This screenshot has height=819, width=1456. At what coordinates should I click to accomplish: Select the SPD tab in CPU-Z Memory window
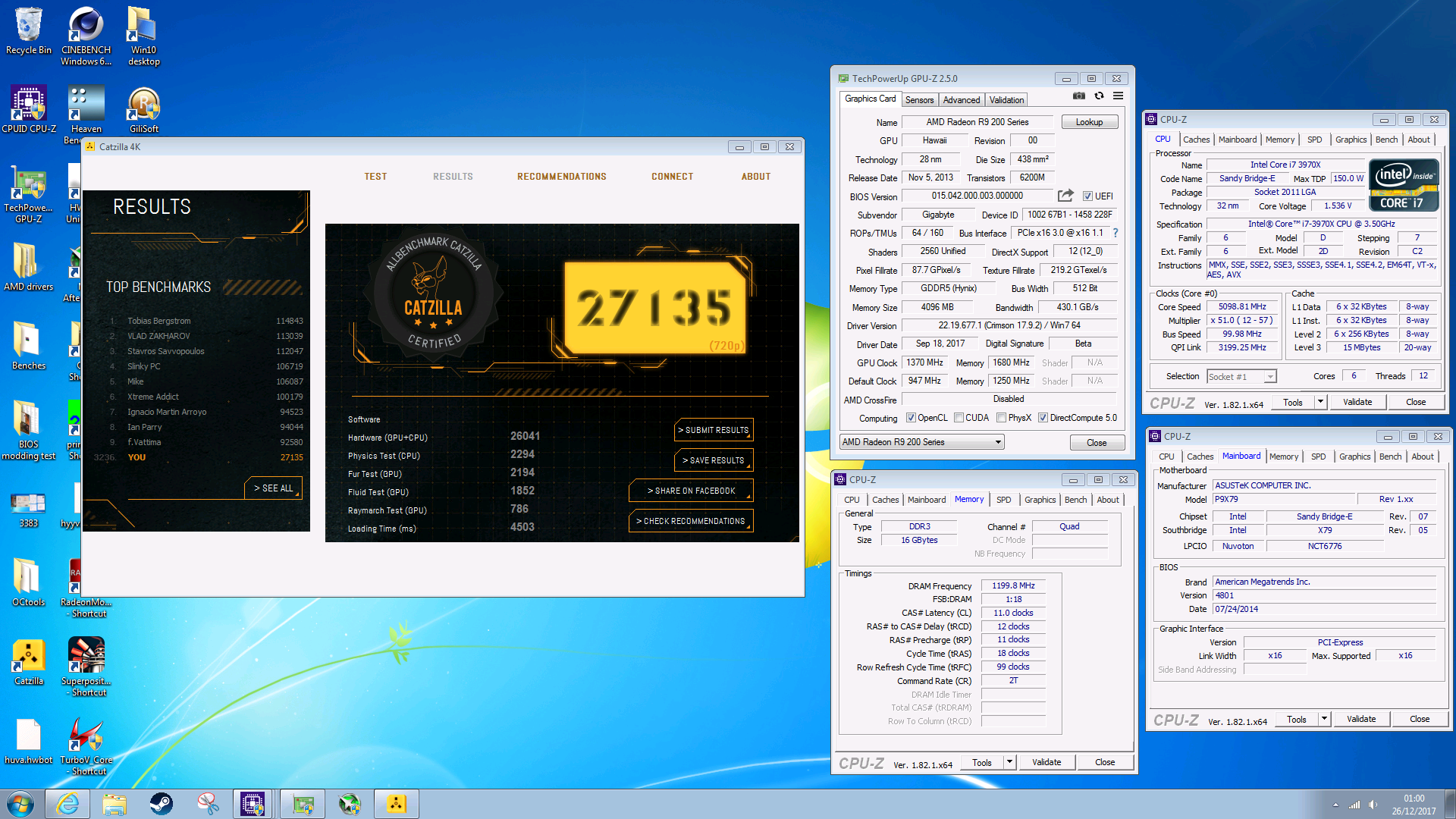pyautogui.click(x=1003, y=500)
